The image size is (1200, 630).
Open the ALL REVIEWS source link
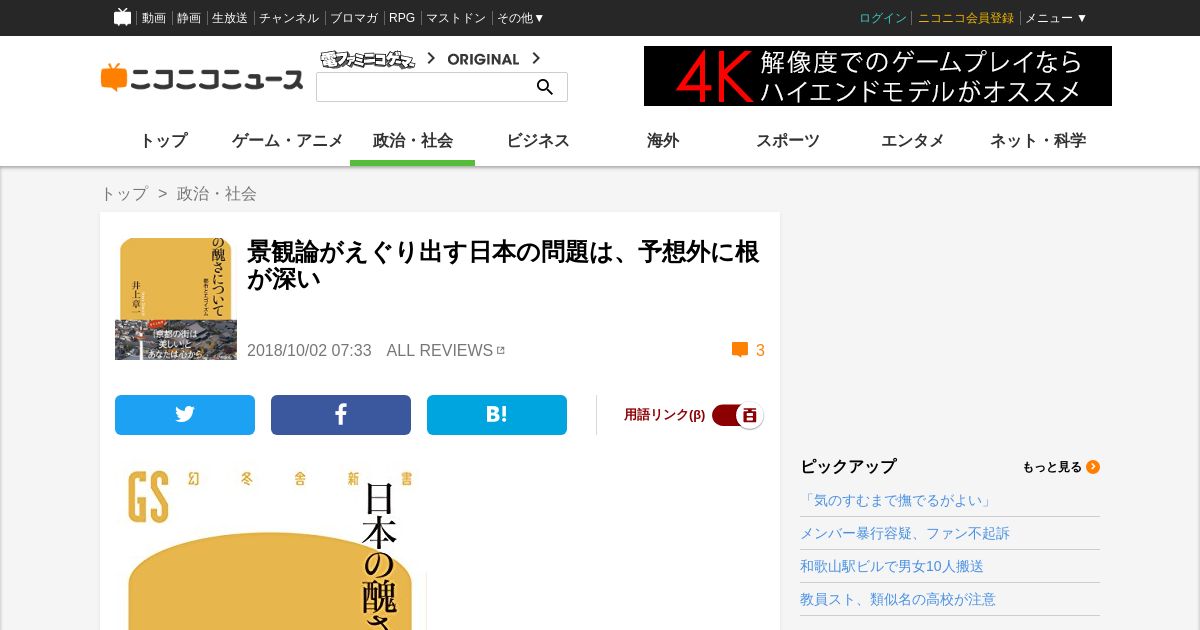pos(440,350)
